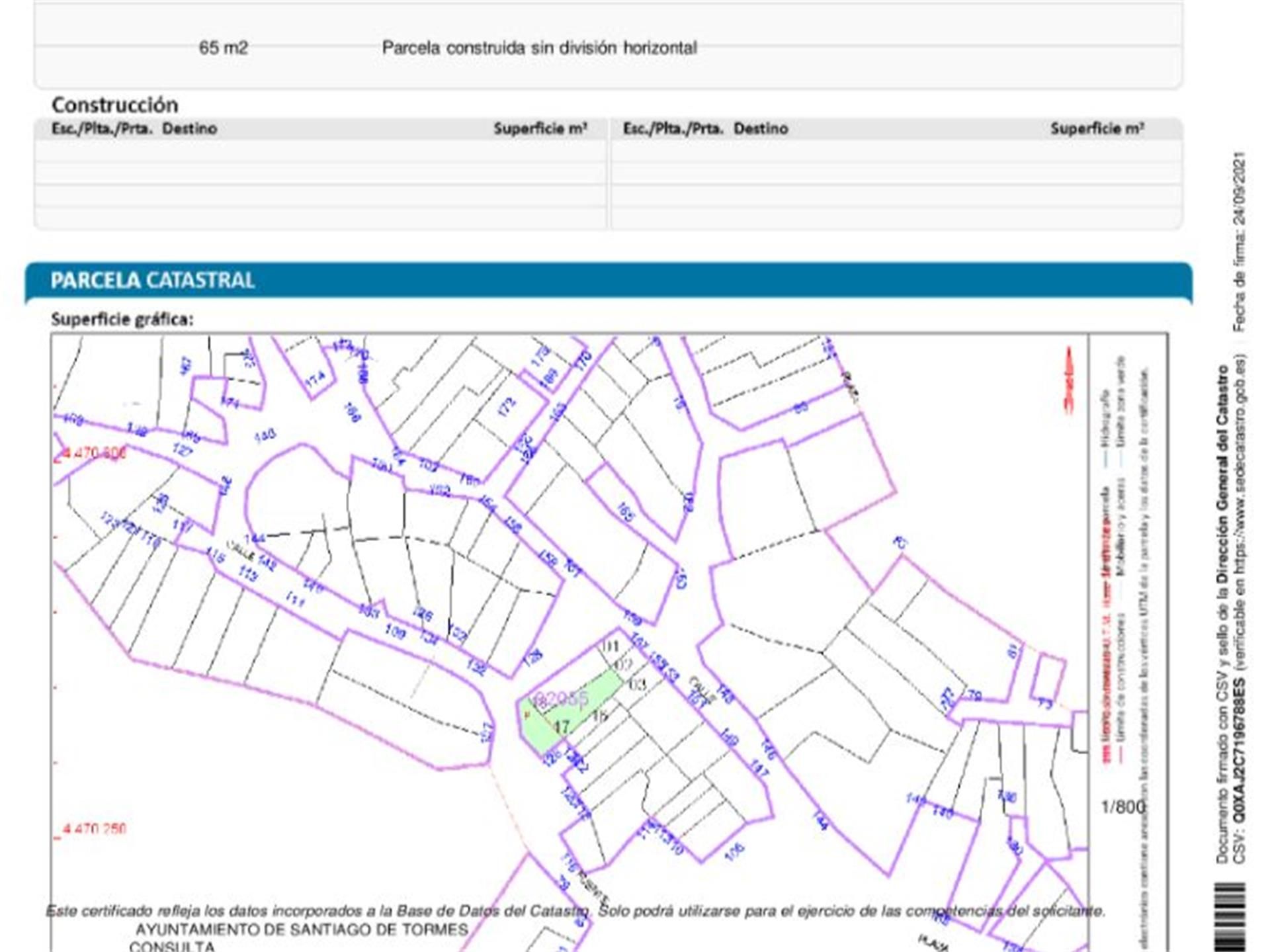Screen dimensions: 1270x952
Task: Click the blue '81' street number on the map
Action: 1014,652
